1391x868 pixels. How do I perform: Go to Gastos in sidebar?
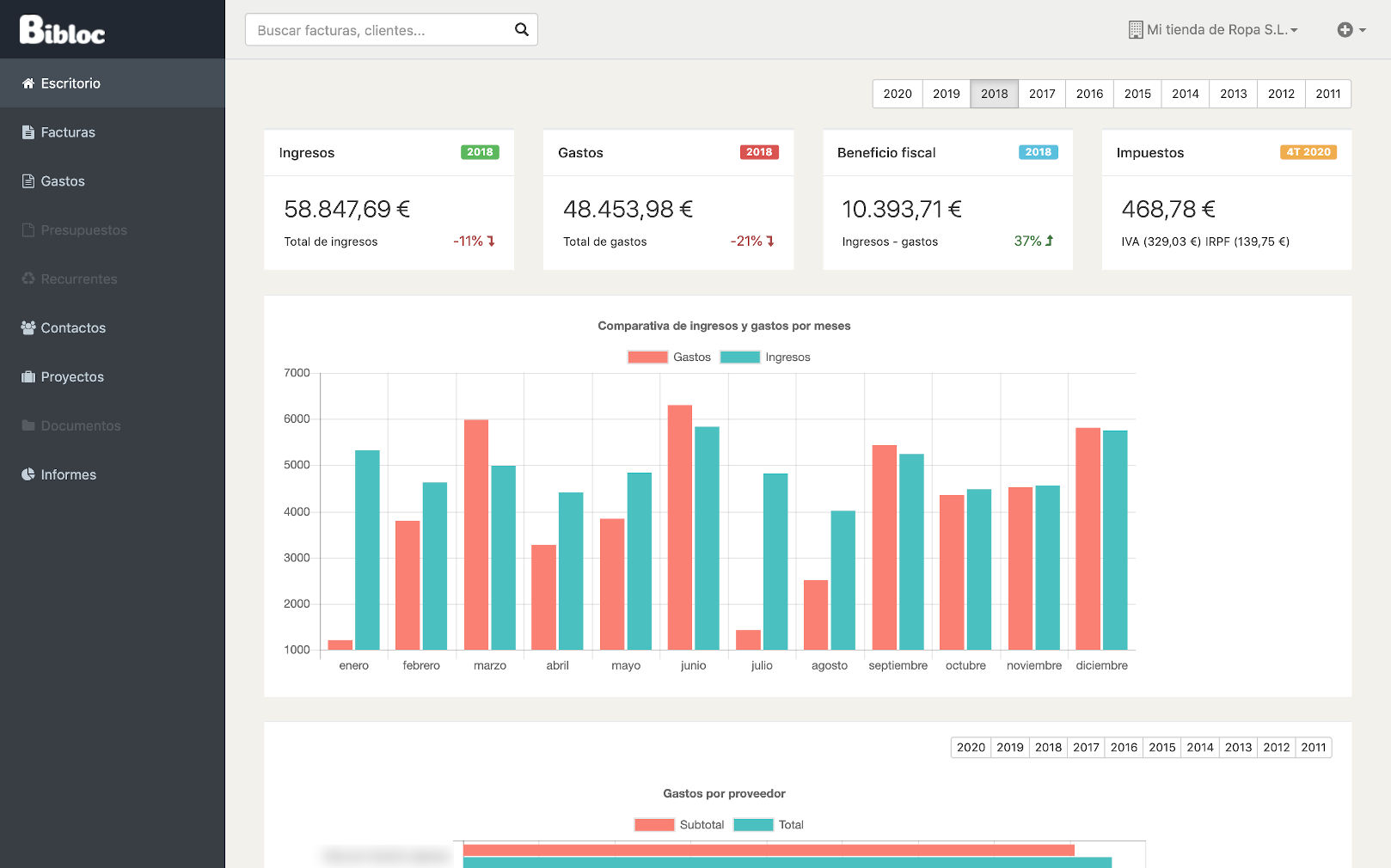pos(112,181)
